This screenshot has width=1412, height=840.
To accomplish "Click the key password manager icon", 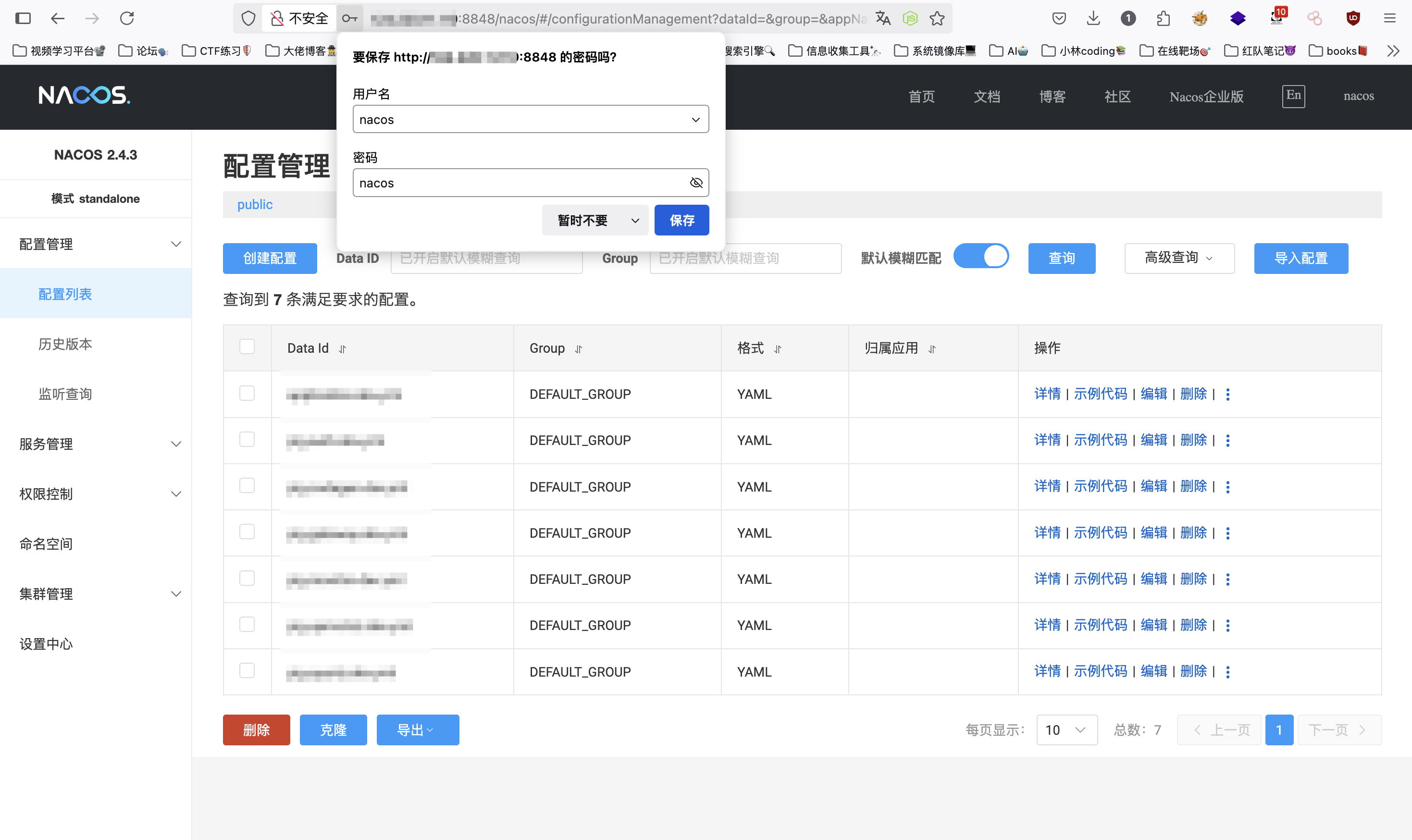I will point(350,19).
